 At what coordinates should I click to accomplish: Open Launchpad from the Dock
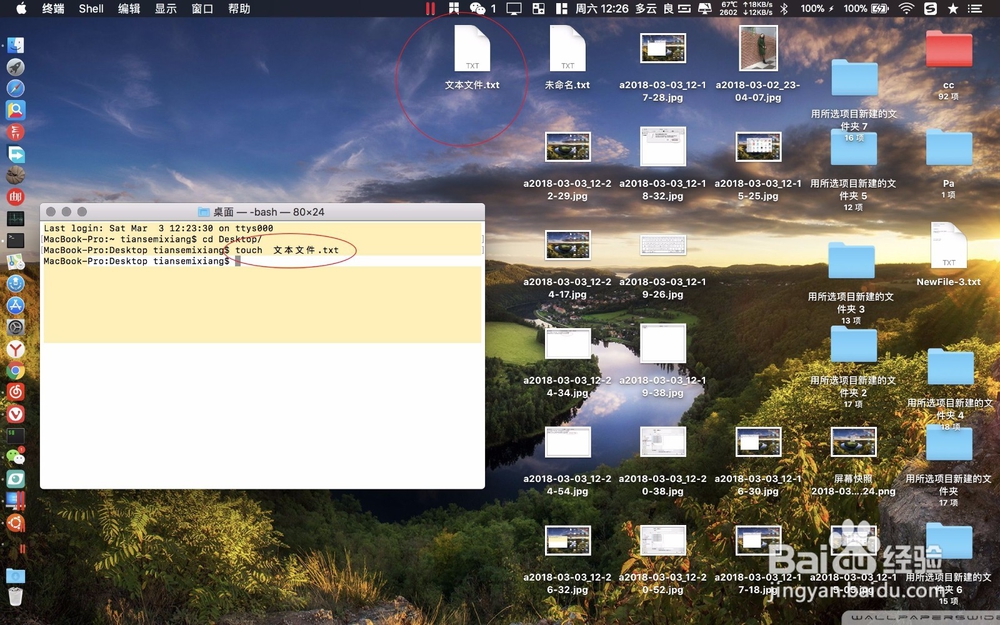coord(14,66)
